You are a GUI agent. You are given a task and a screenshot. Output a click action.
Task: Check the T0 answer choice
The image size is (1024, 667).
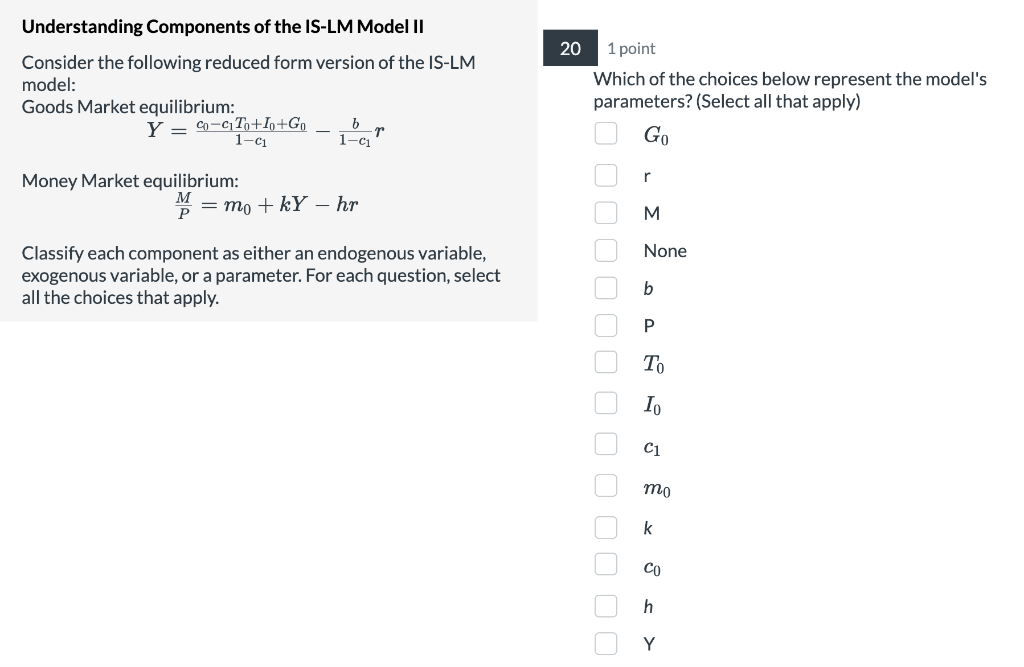coord(606,362)
